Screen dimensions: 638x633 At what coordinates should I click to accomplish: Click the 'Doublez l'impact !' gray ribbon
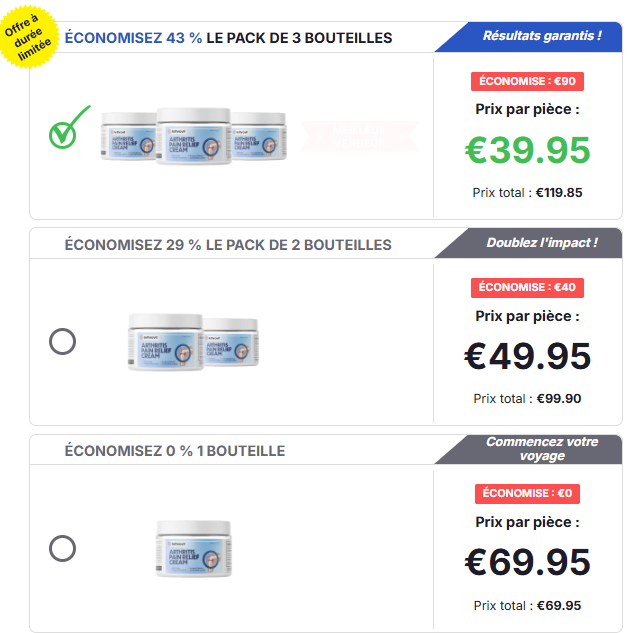(540, 243)
